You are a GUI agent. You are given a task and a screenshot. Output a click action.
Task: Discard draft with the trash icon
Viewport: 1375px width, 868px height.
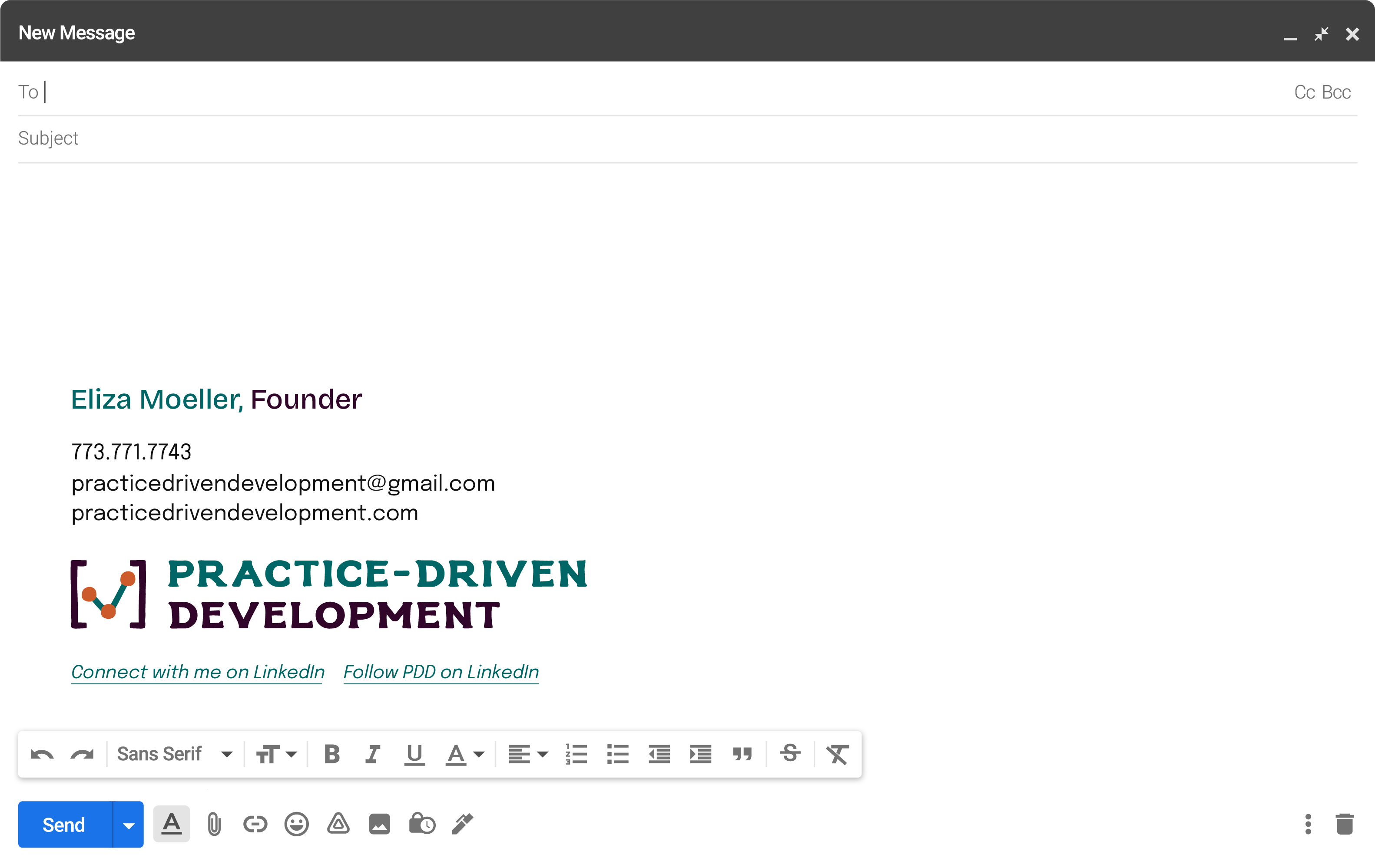click(1344, 824)
